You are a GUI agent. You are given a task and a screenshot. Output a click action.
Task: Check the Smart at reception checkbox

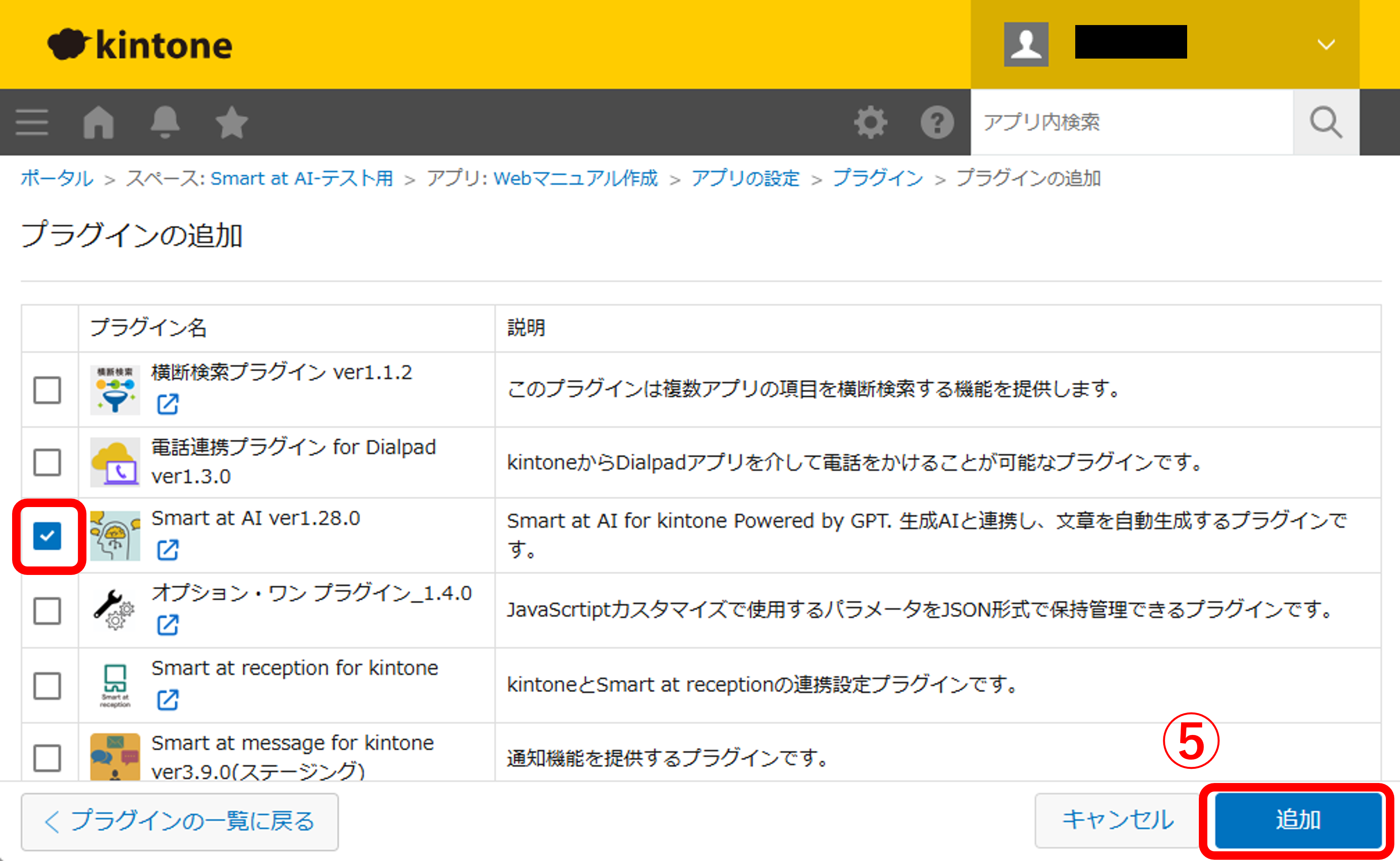(47, 686)
